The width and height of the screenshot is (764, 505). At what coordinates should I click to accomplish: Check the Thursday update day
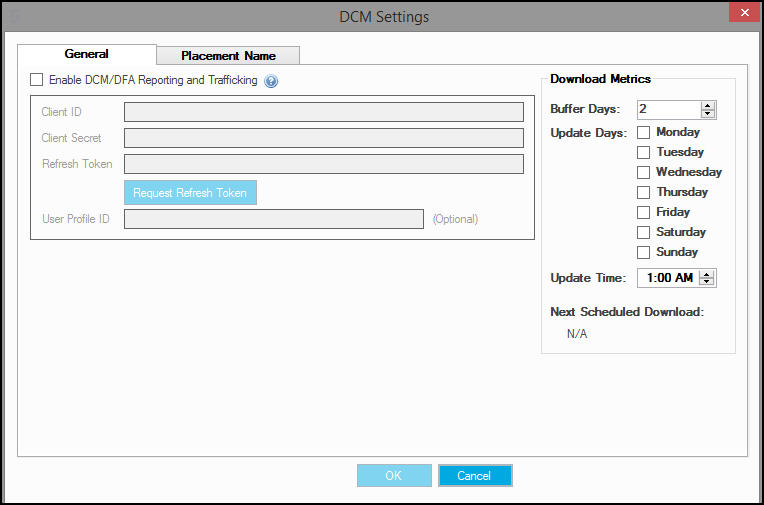(643, 192)
